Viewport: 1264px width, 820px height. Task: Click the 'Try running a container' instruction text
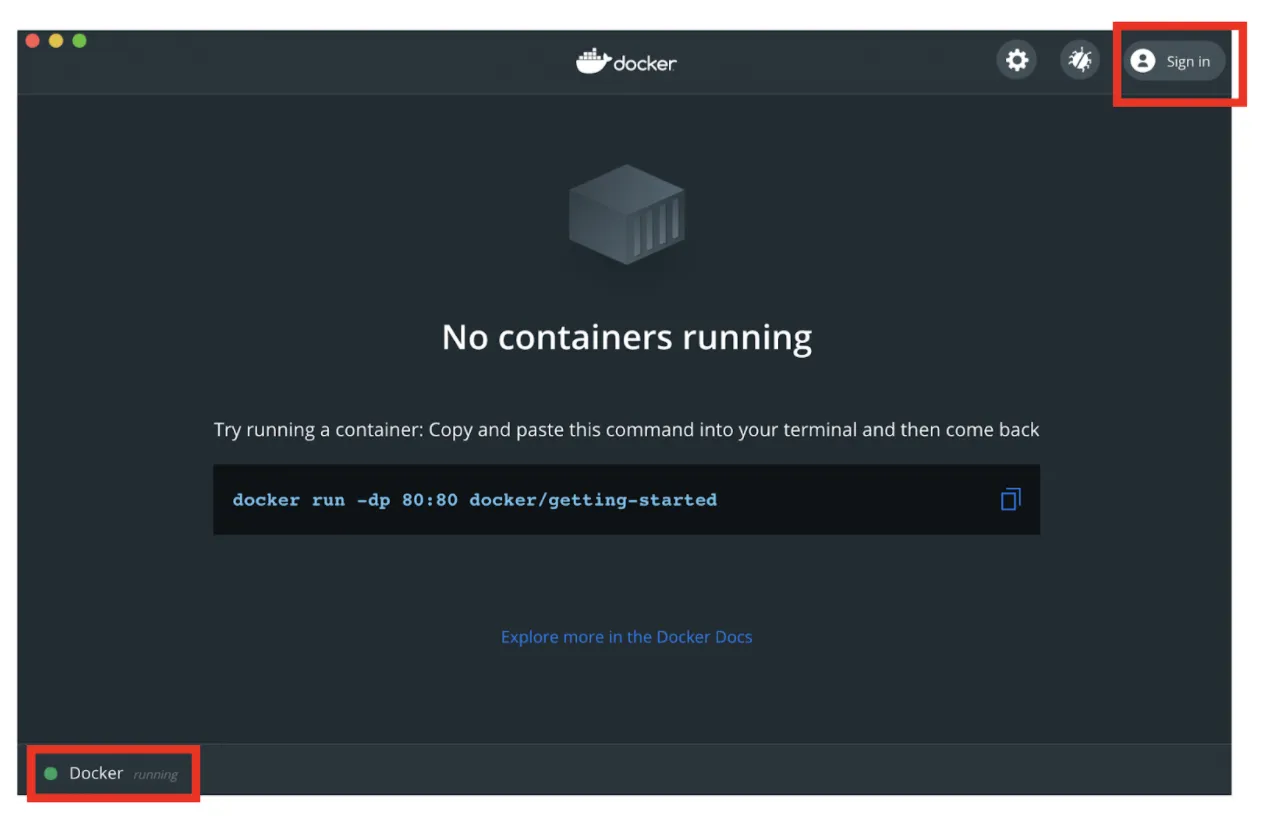click(x=627, y=430)
